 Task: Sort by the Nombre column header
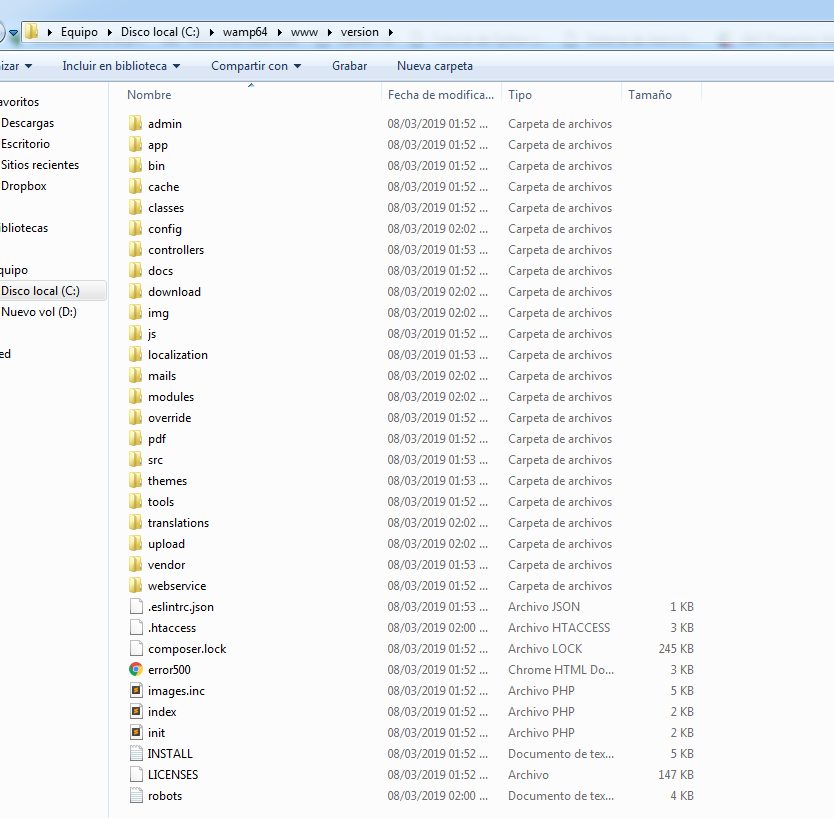149,95
